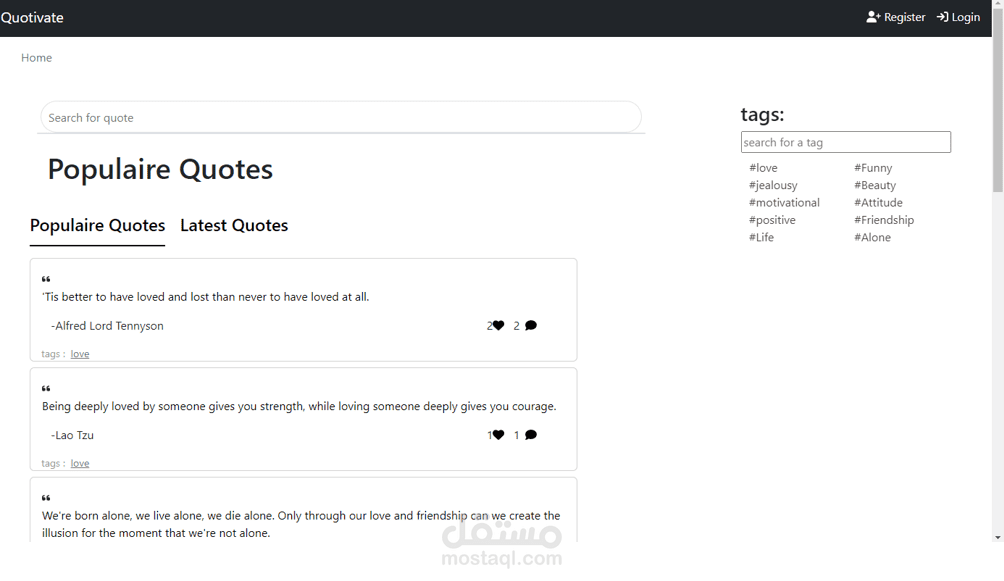Click the "We're born alone" quote text
1004x581 pixels.
[301, 524]
